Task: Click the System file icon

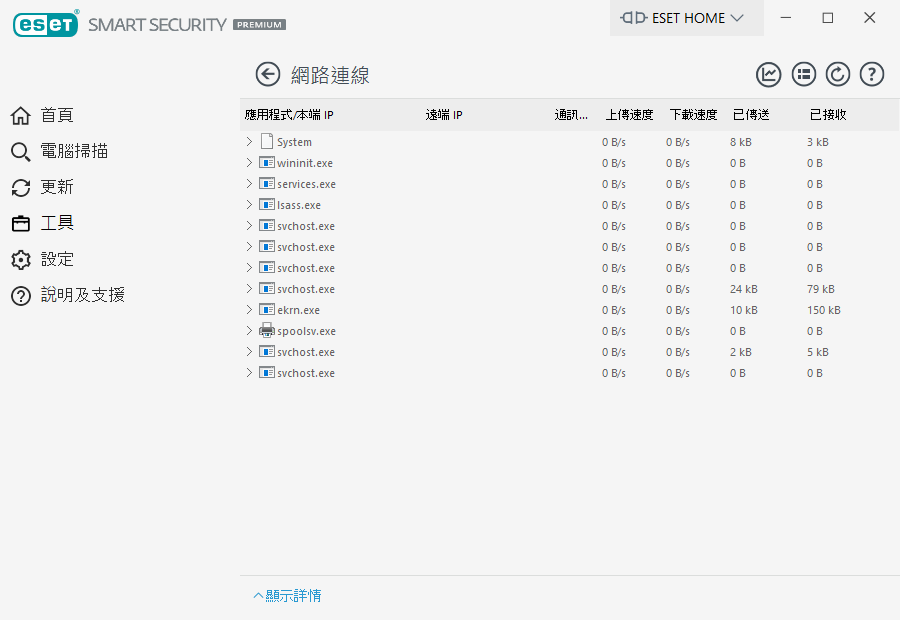Action: click(x=267, y=142)
